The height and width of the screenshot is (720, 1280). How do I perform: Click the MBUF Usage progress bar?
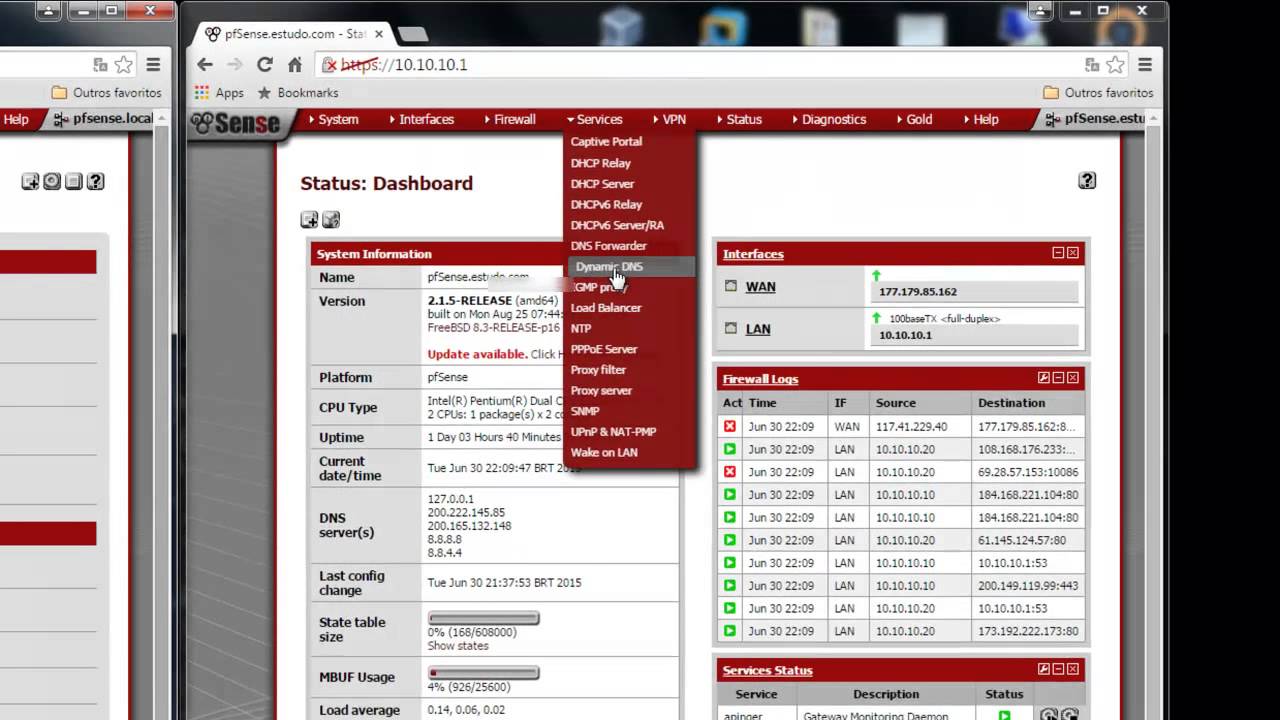click(x=484, y=673)
